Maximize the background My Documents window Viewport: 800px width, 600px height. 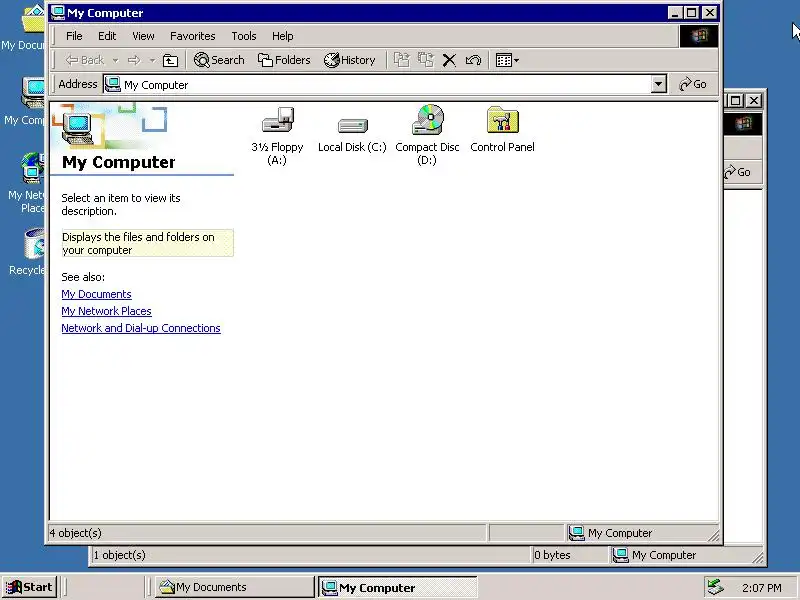[735, 101]
